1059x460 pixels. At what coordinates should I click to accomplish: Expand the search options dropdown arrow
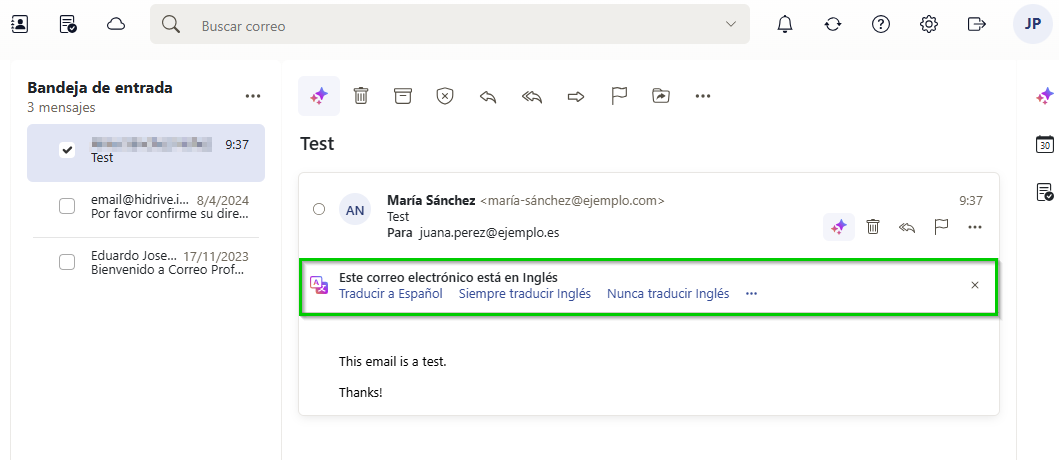click(731, 24)
